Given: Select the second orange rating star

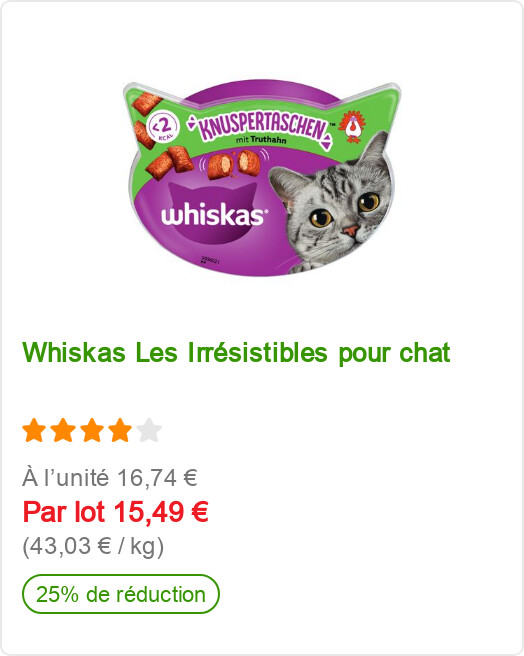Looking at the screenshot, I should click(x=63, y=430).
